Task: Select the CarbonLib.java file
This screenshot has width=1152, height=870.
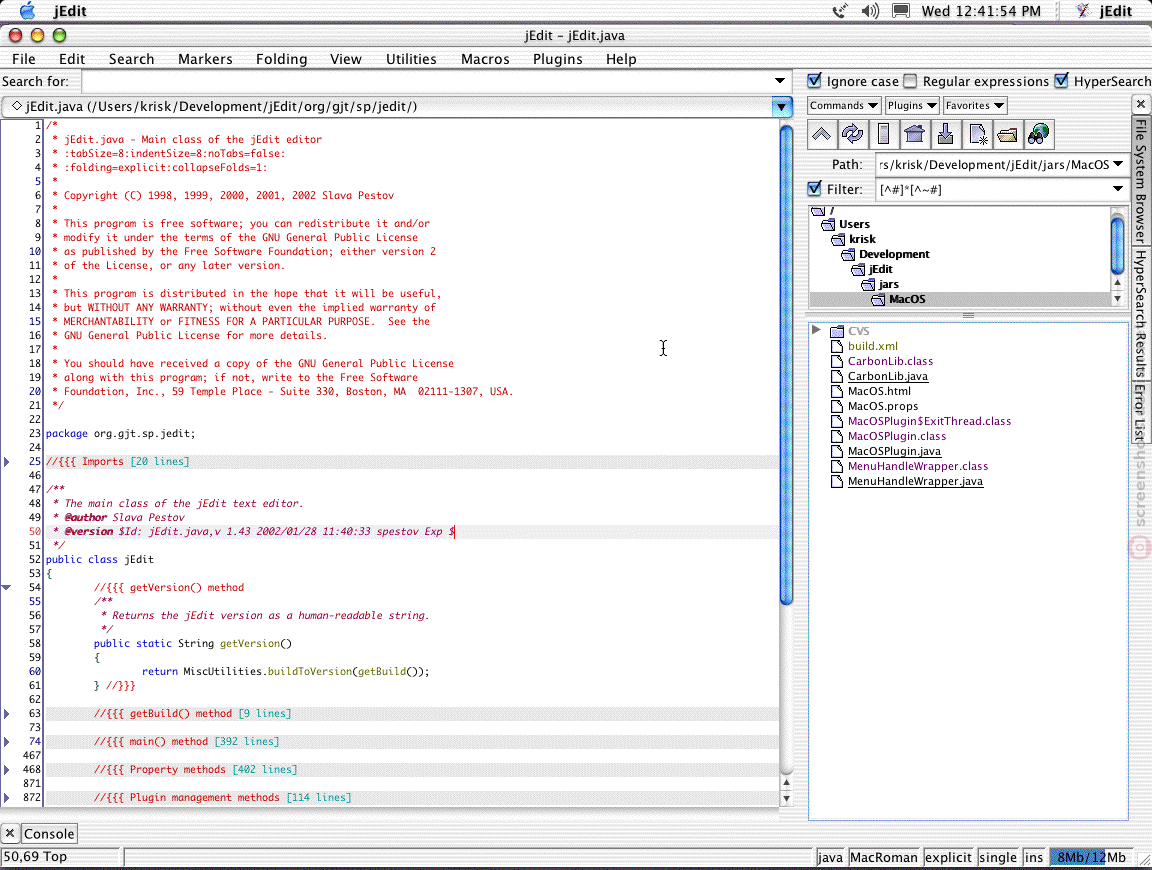Action: click(x=888, y=376)
